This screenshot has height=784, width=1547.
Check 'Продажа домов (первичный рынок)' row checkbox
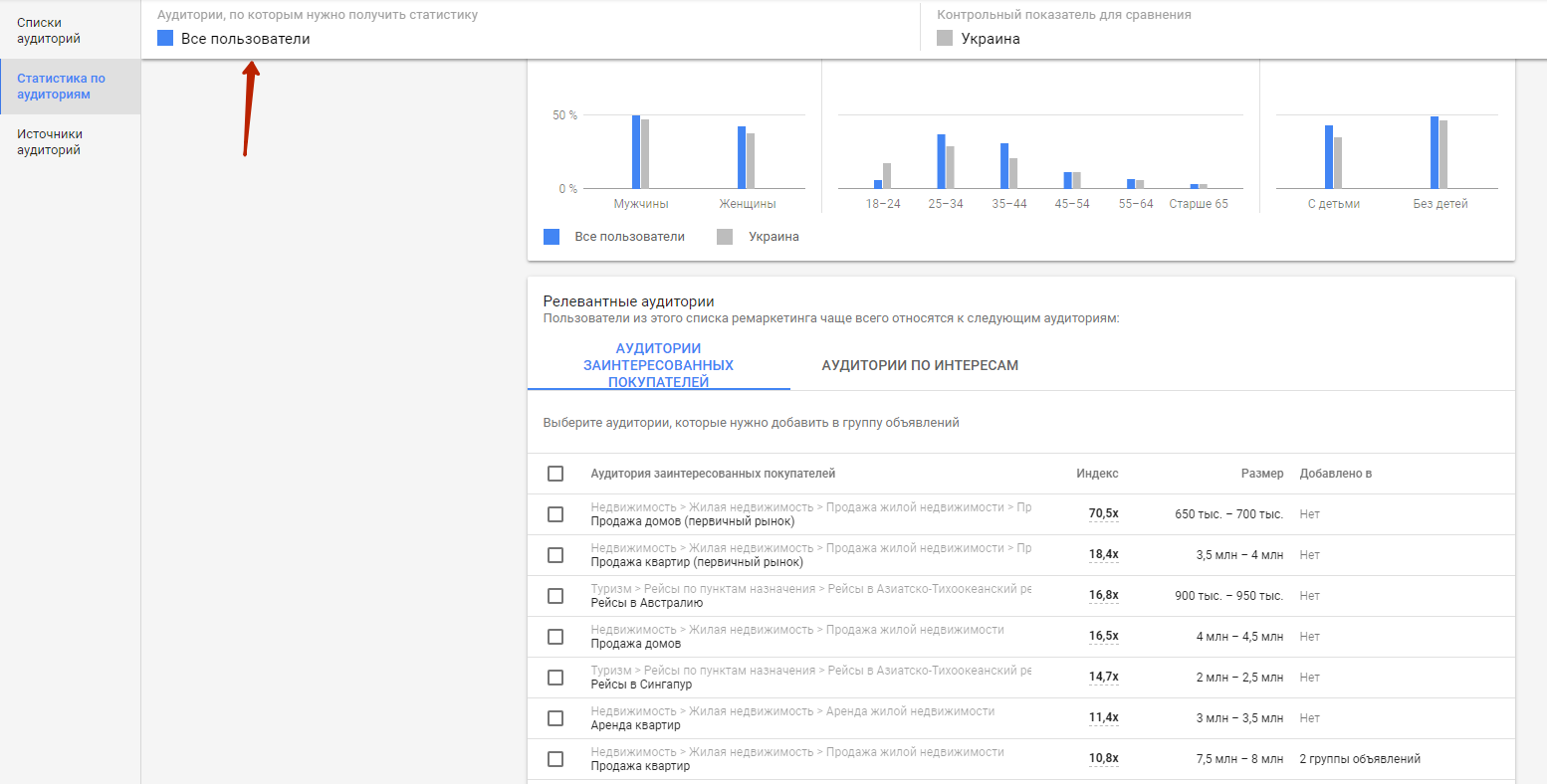[x=555, y=514]
